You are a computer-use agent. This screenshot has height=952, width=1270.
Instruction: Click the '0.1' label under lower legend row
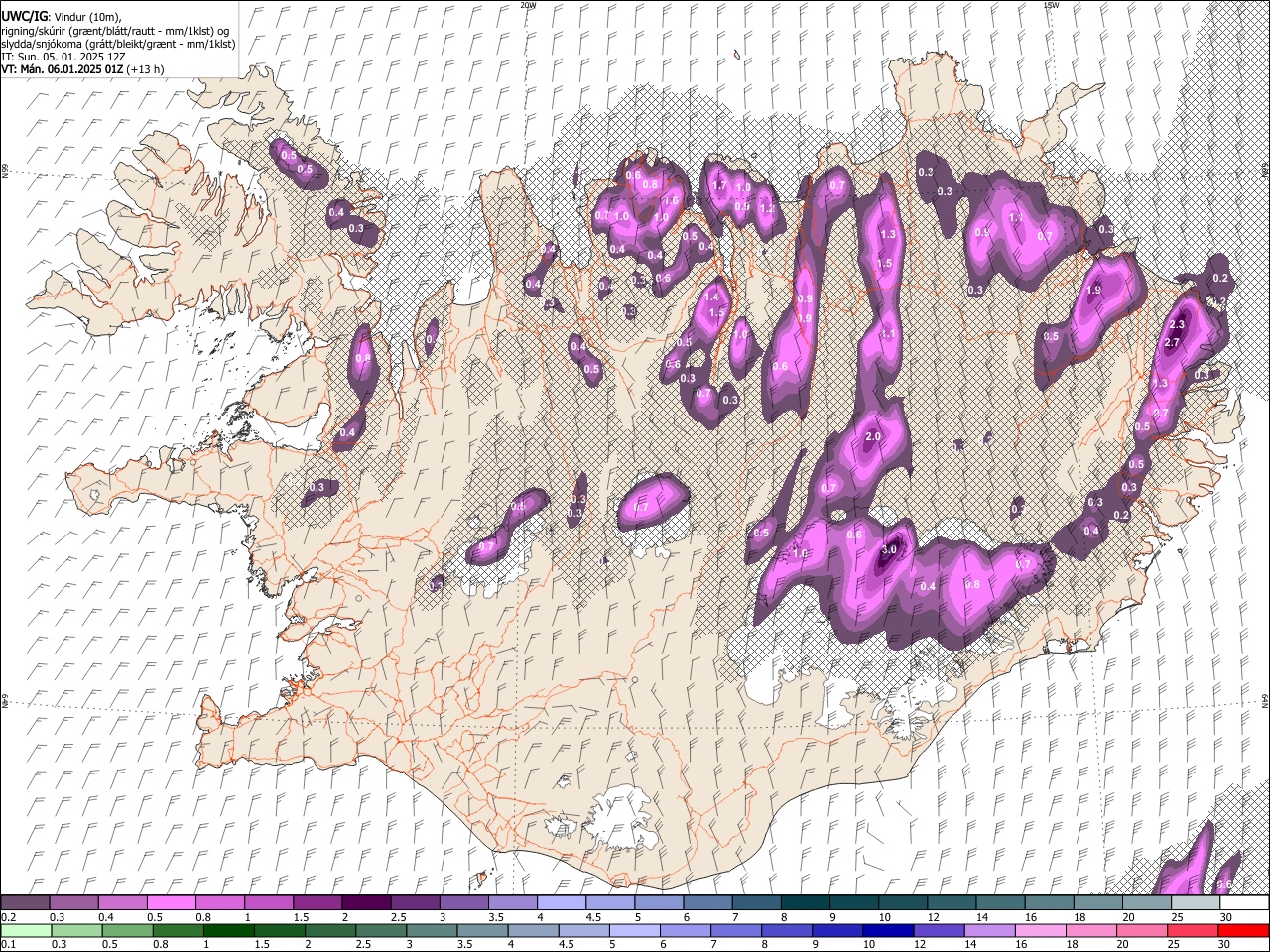point(8,945)
